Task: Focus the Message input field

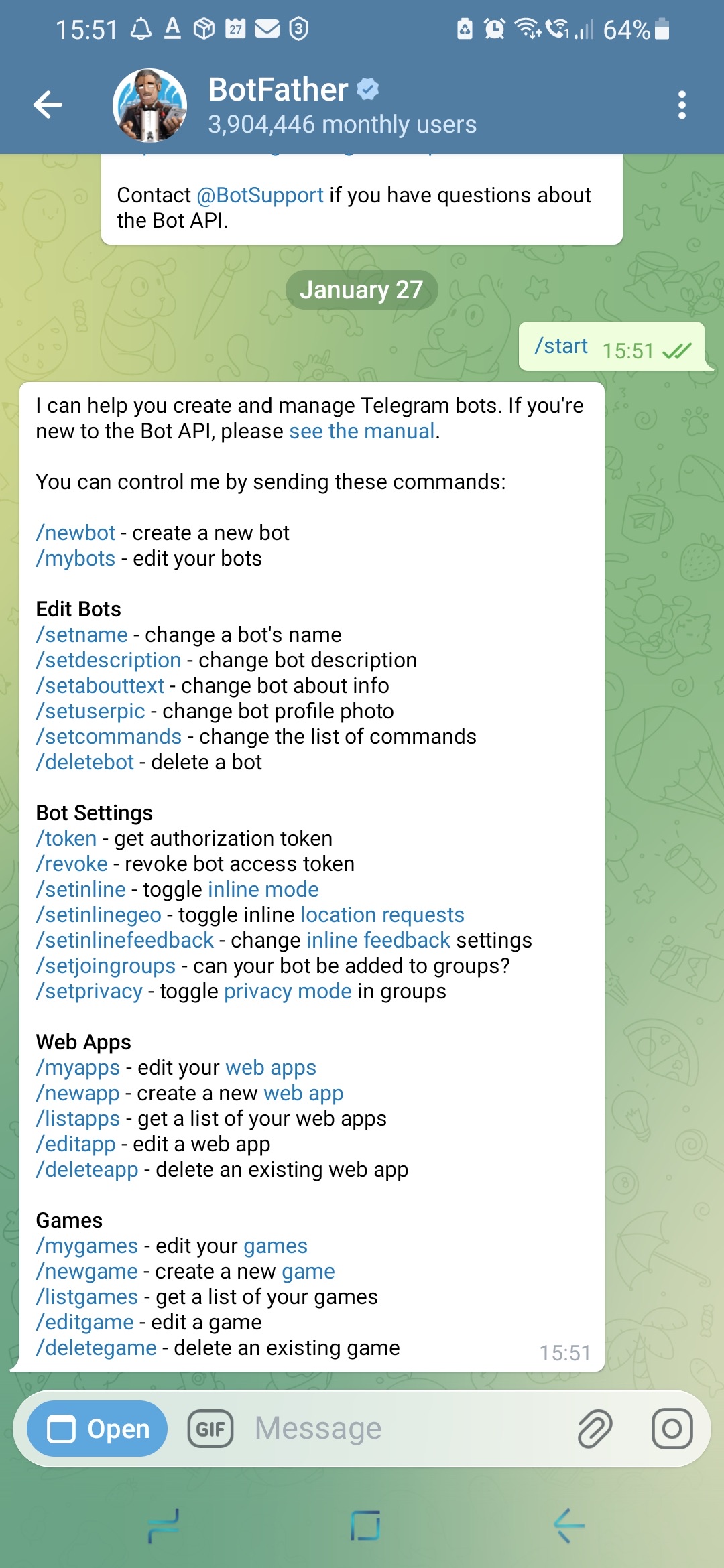Action: [x=402, y=1429]
